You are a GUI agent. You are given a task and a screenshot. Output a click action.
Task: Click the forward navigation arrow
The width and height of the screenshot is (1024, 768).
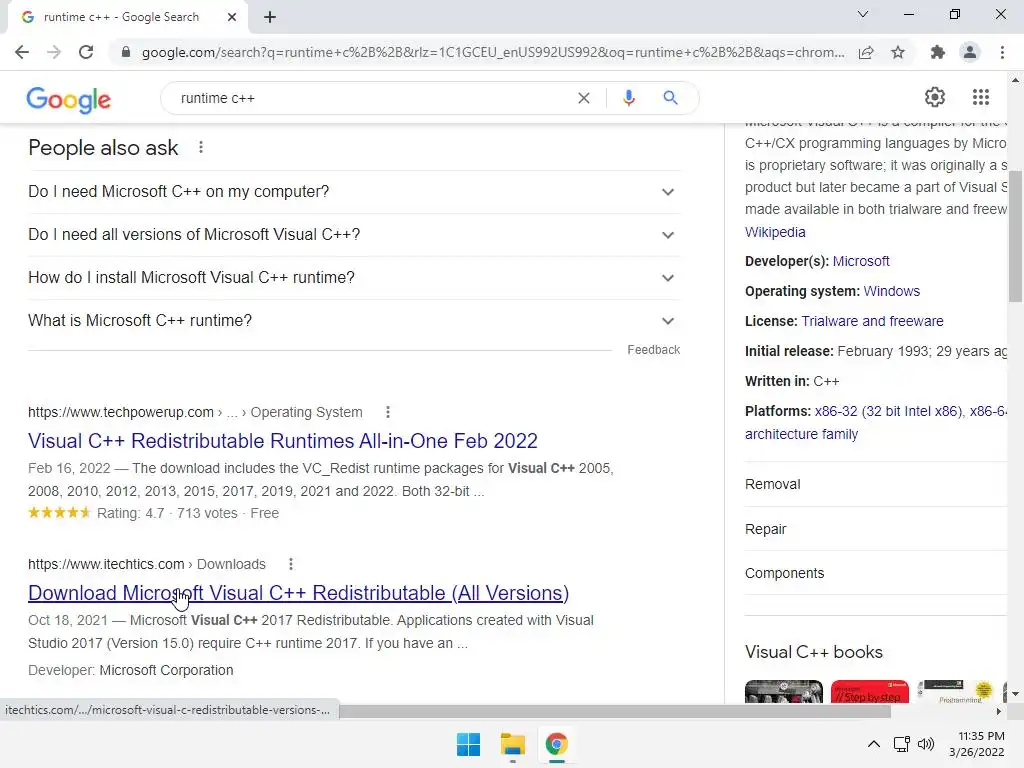[x=54, y=52]
